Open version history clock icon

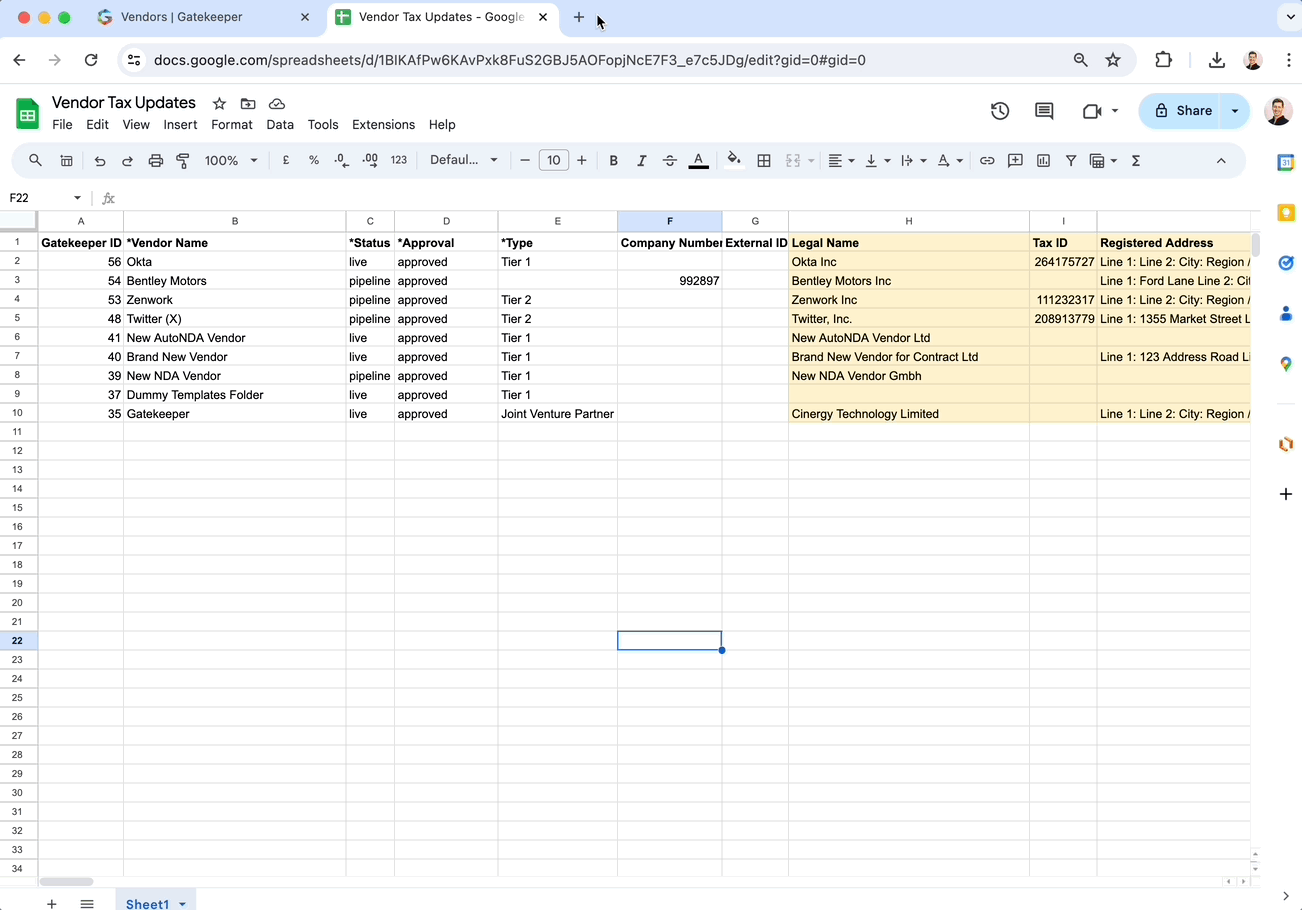click(x=999, y=111)
